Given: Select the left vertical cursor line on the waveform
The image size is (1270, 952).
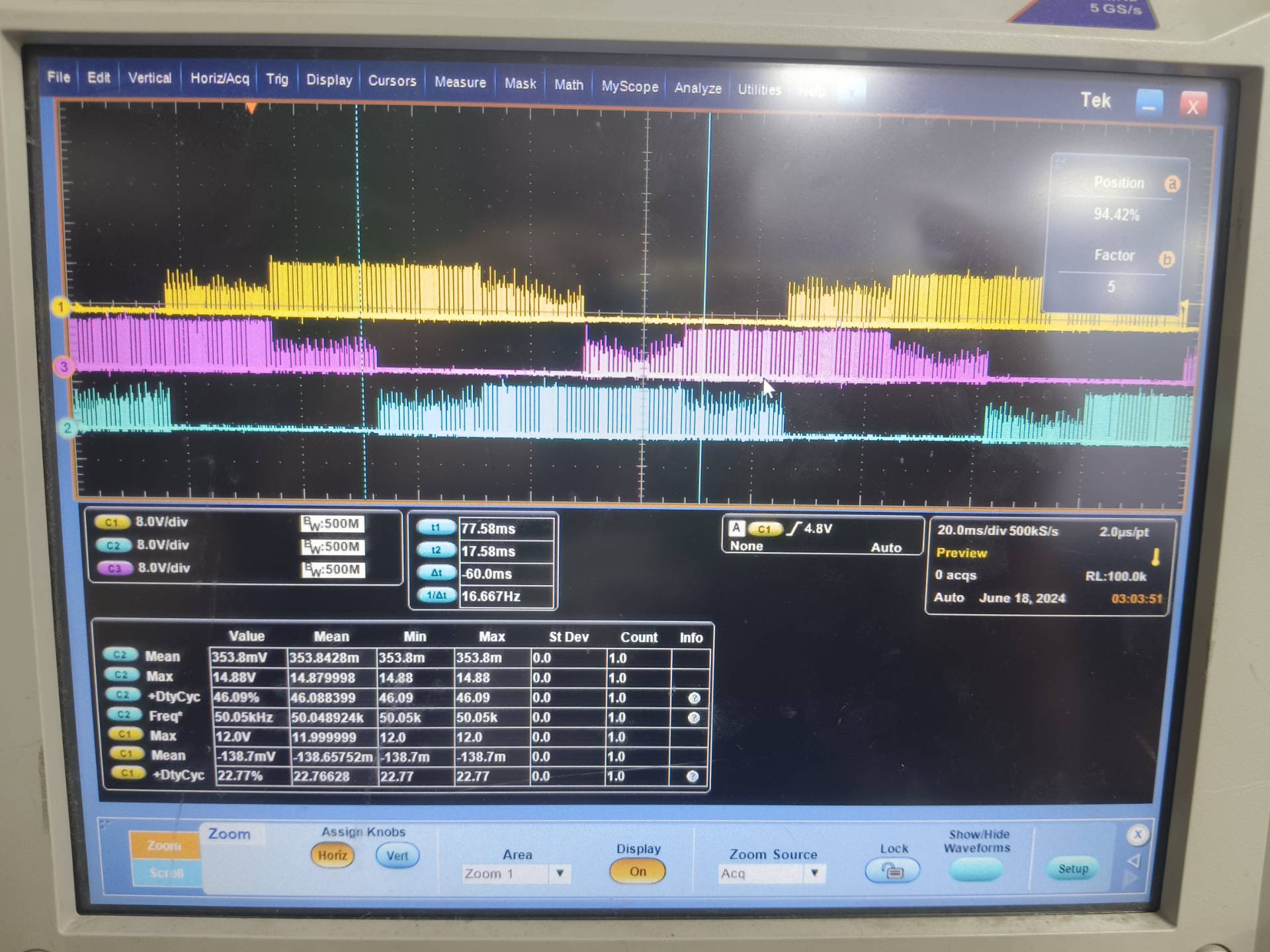Looking at the screenshot, I should coord(360,301).
